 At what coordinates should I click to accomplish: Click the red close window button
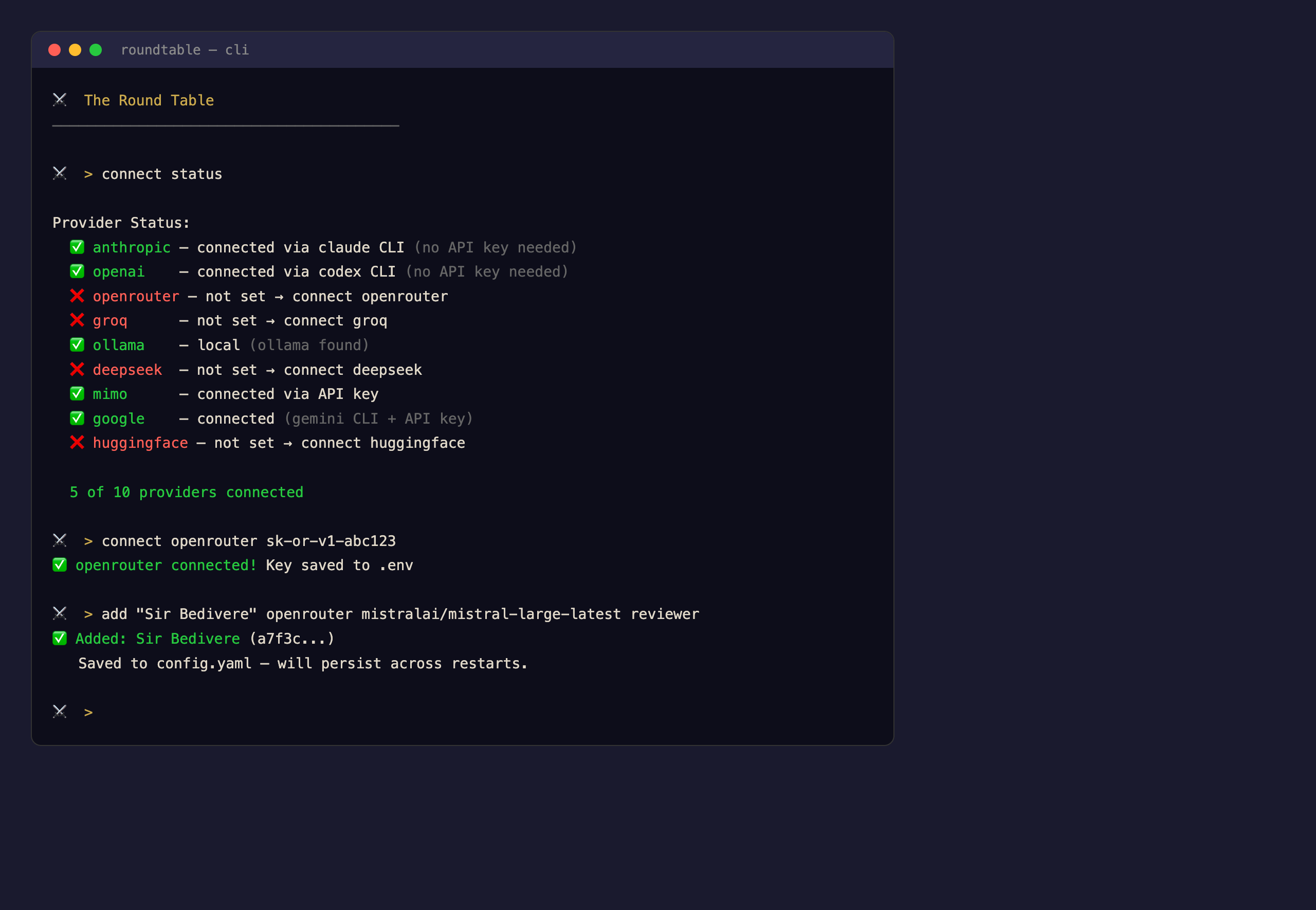pos(54,50)
